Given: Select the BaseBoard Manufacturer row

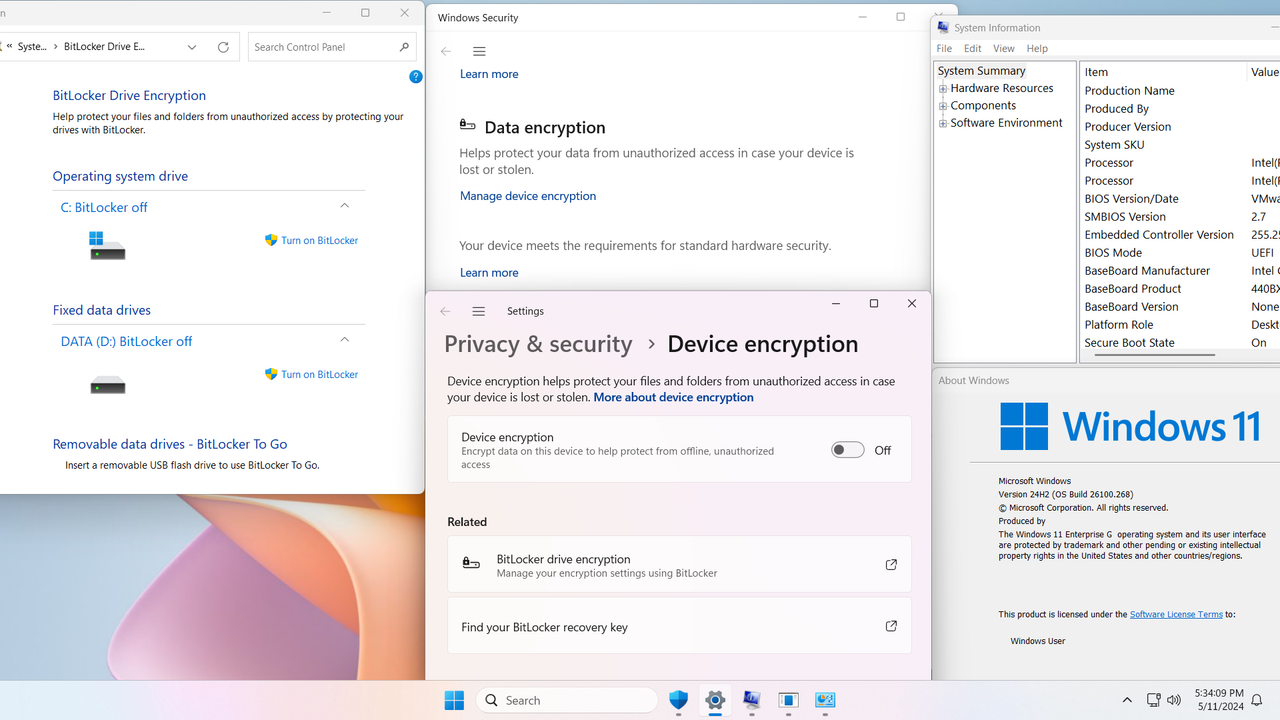Looking at the screenshot, I should point(1180,271).
